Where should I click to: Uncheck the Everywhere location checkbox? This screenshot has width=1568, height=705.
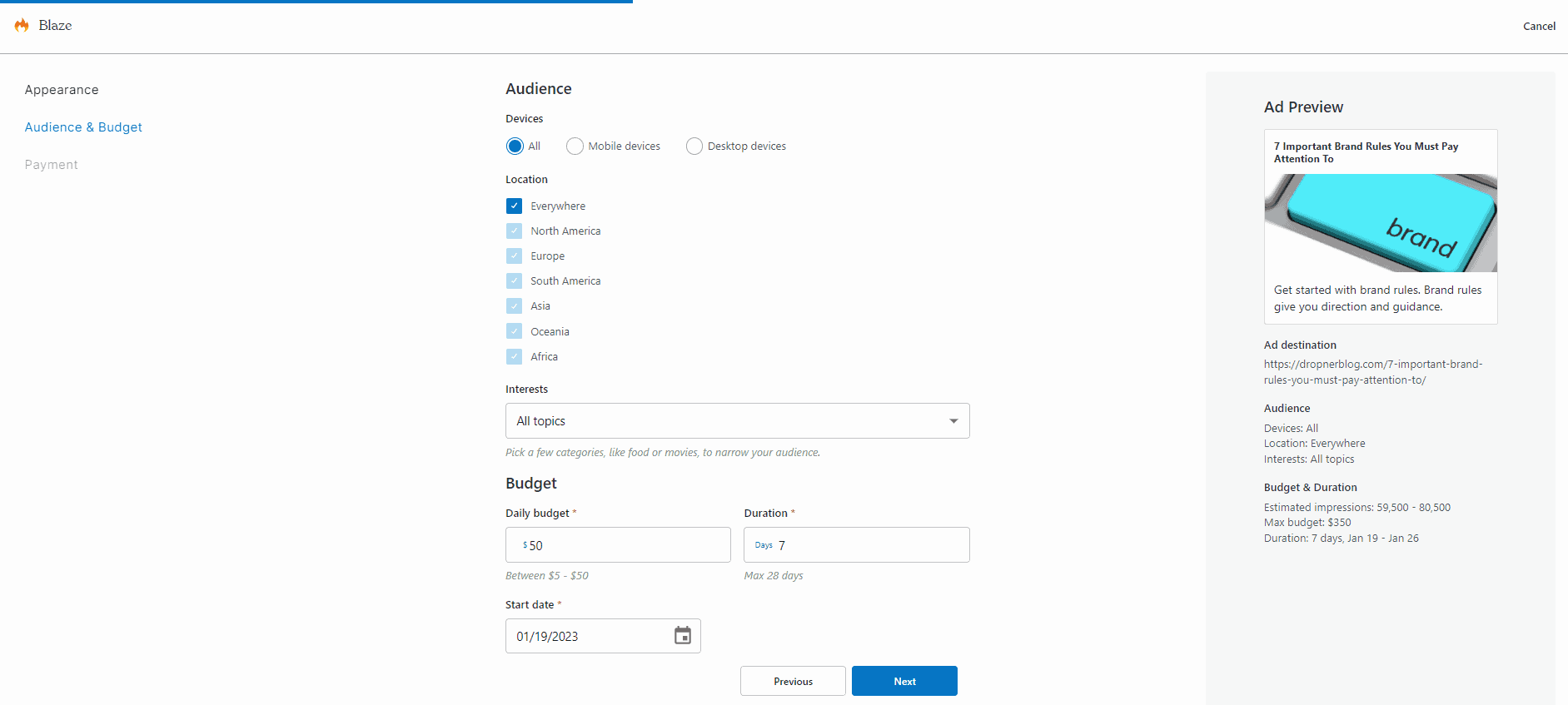point(515,206)
